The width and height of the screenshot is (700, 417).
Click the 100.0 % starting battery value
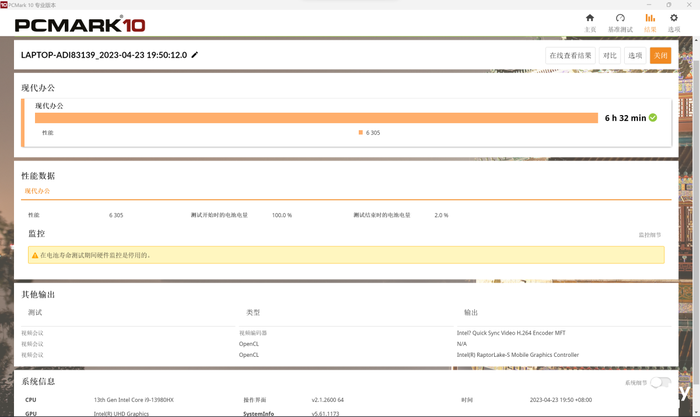[282, 215]
